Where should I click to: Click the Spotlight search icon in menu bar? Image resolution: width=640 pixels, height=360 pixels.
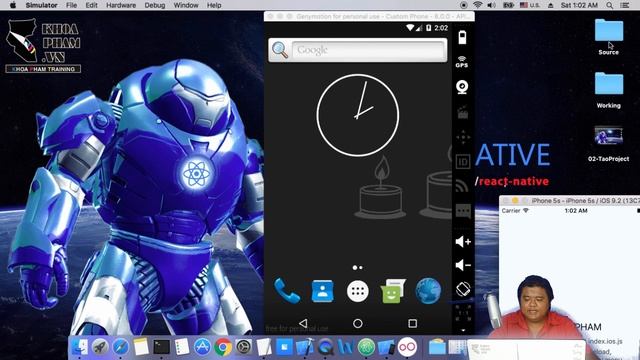[609, 5]
